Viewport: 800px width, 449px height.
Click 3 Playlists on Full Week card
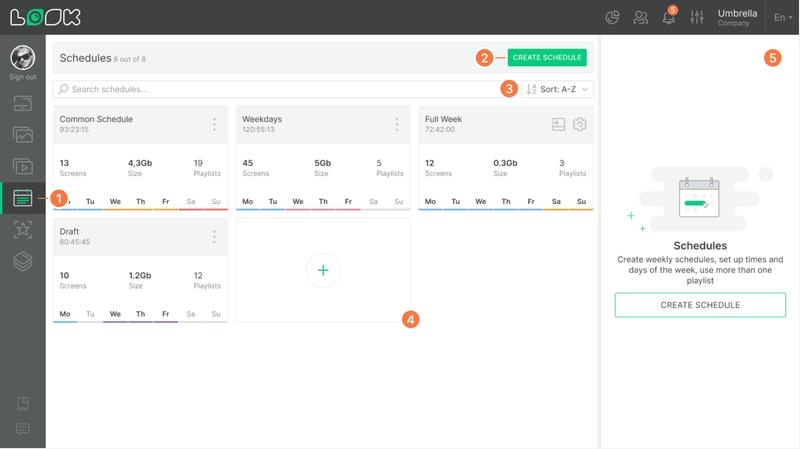point(572,168)
